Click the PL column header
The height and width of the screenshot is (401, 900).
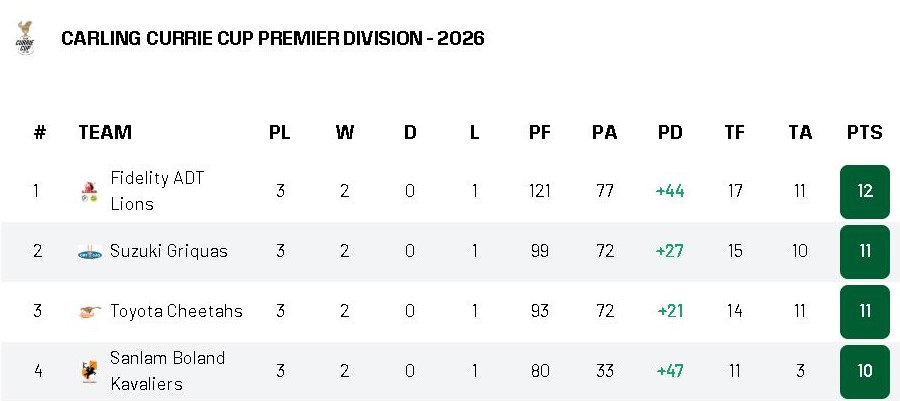(280, 133)
